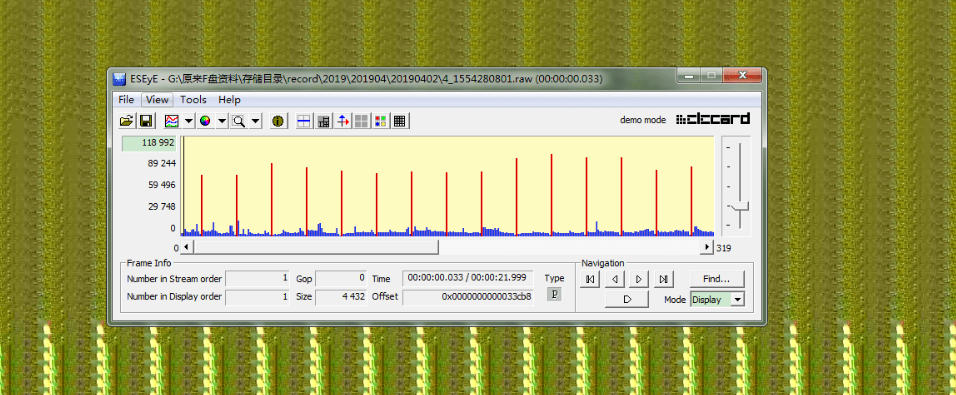Click the vertical zoom slider handle

[740, 206]
